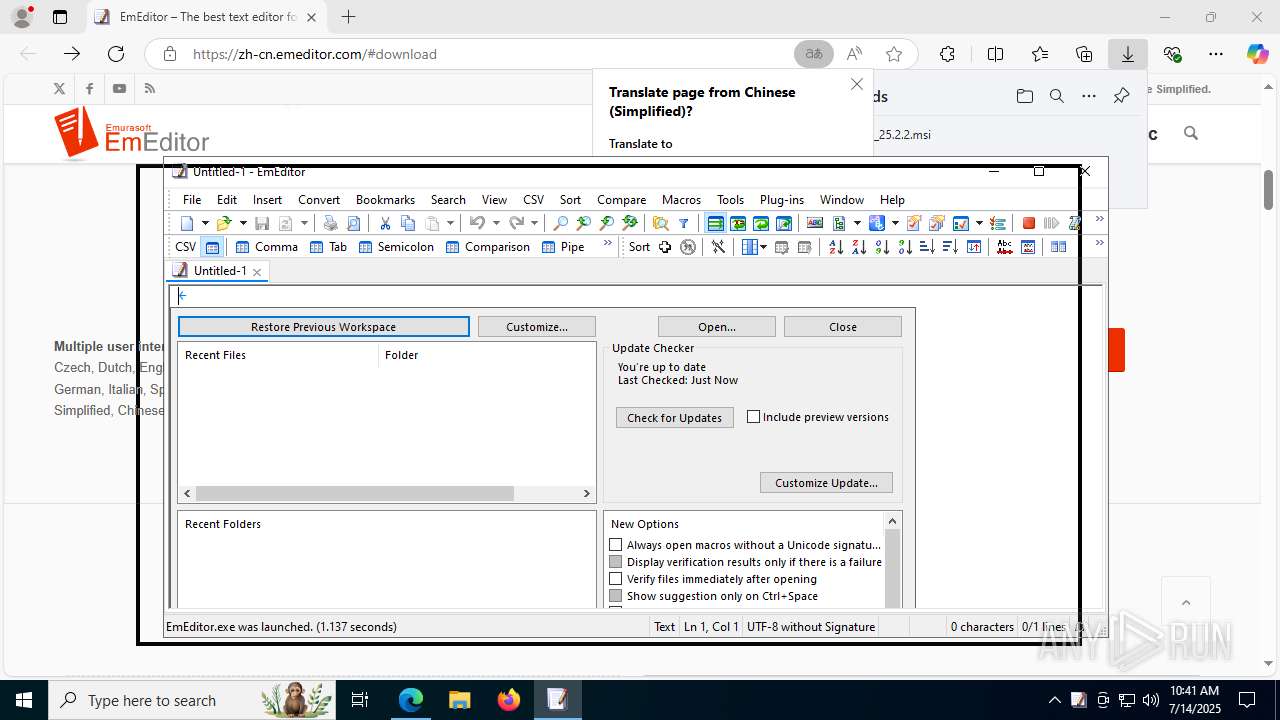Open the CSV menu
The image size is (1280, 720).
533,199
